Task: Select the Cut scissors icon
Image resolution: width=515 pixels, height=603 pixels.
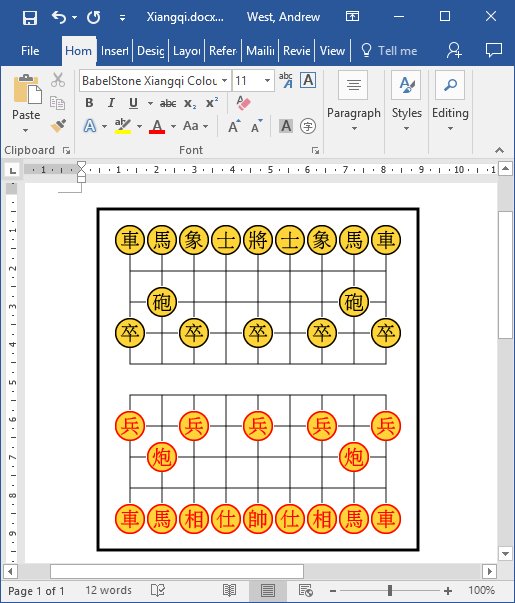Action: click(x=58, y=80)
